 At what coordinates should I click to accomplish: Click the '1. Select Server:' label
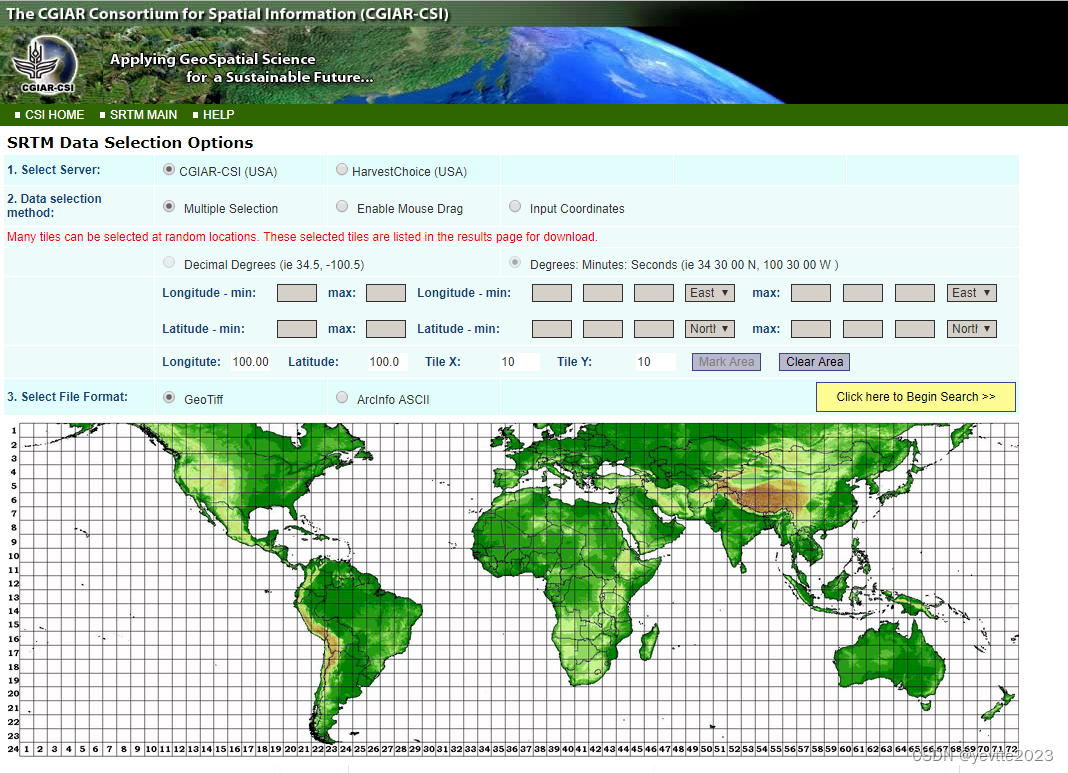[54, 170]
